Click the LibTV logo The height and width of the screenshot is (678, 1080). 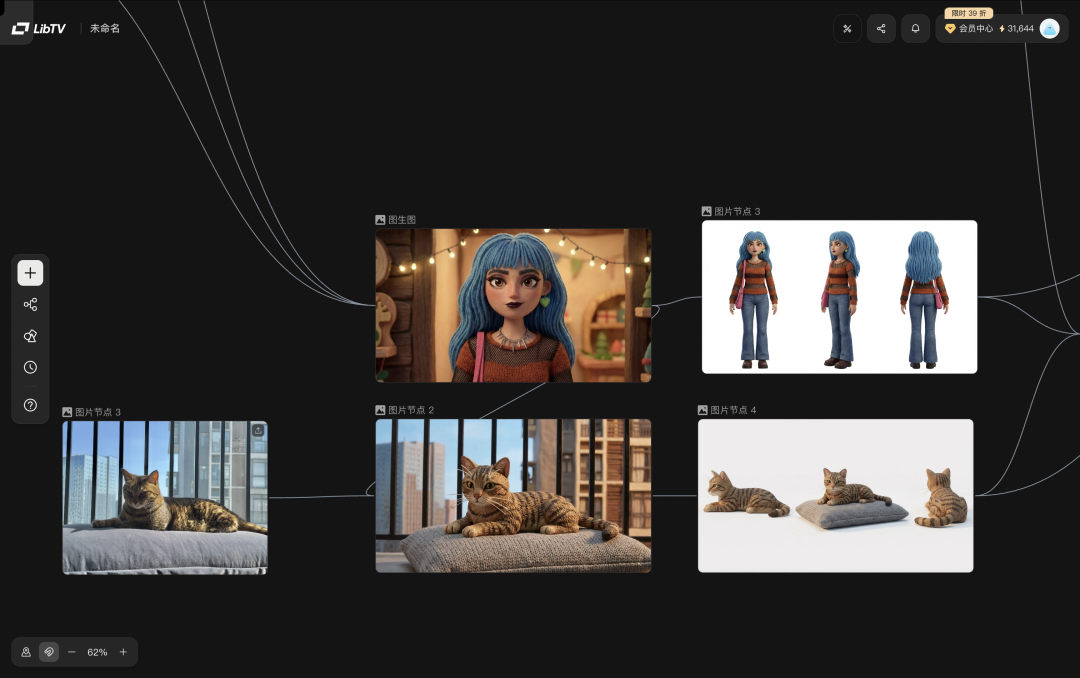tap(39, 29)
